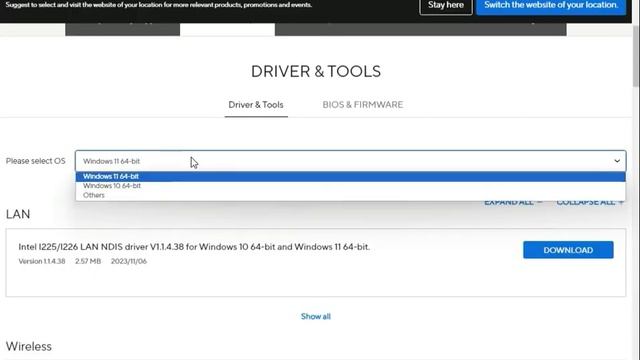
Task: Choose Others option in OS list
Action: (350, 195)
